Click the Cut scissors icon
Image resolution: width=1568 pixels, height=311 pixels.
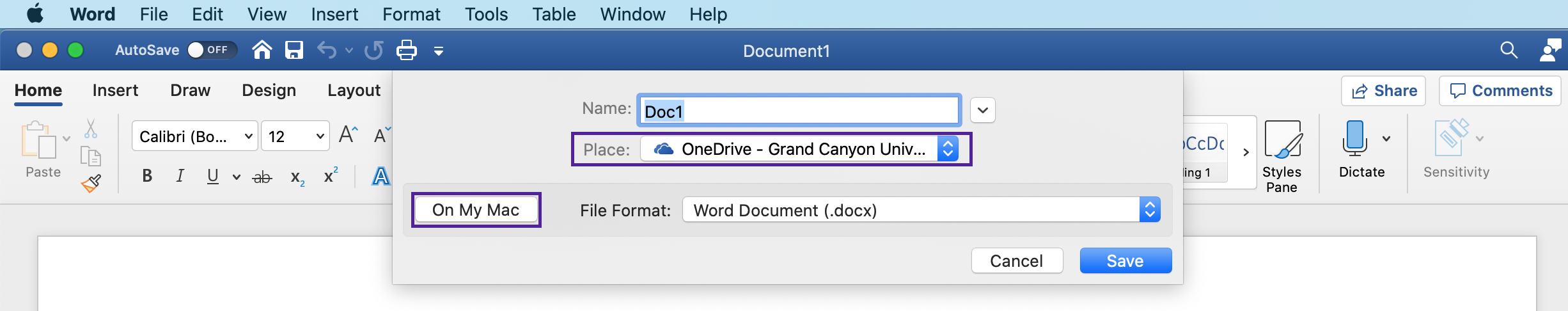(91, 129)
